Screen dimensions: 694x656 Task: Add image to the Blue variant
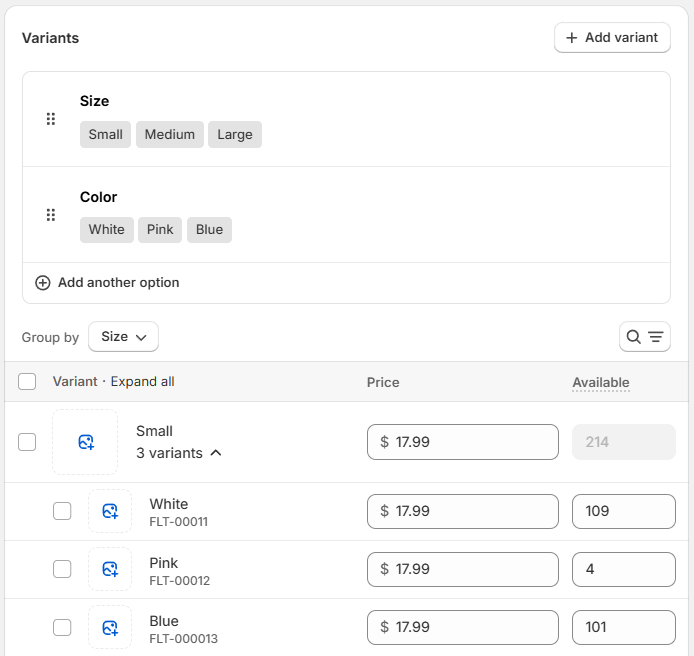pyautogui.click(x=110, y=627)
